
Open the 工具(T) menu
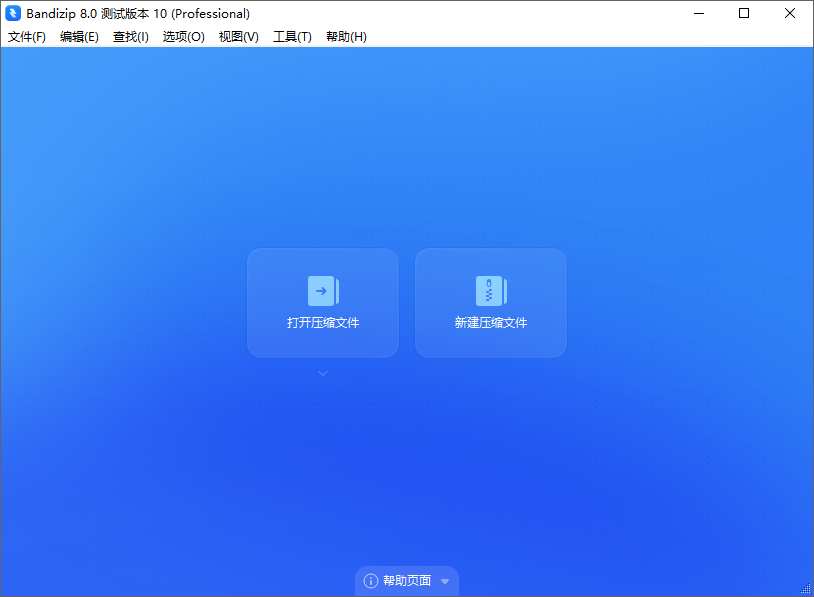pos(291,36)
